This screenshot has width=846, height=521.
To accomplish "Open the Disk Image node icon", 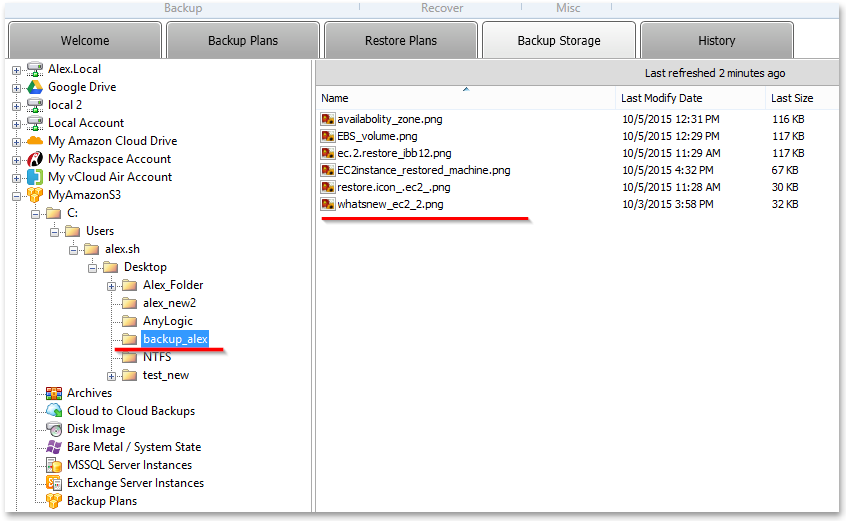I will pos(54,429).
